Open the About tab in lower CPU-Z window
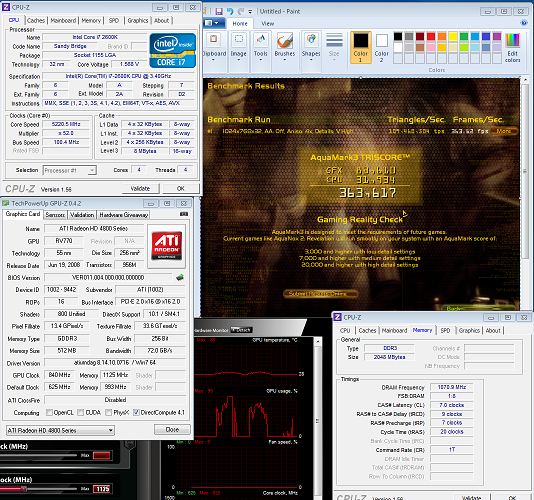The image size is (534, 500). [x=493, y=330]
